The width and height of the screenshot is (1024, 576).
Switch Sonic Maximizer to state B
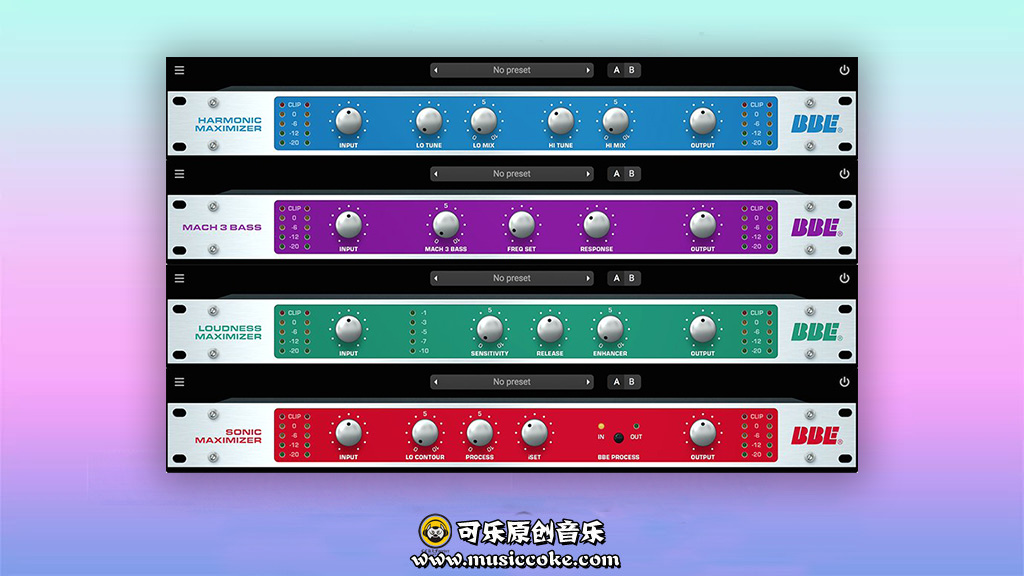[632, 382]
